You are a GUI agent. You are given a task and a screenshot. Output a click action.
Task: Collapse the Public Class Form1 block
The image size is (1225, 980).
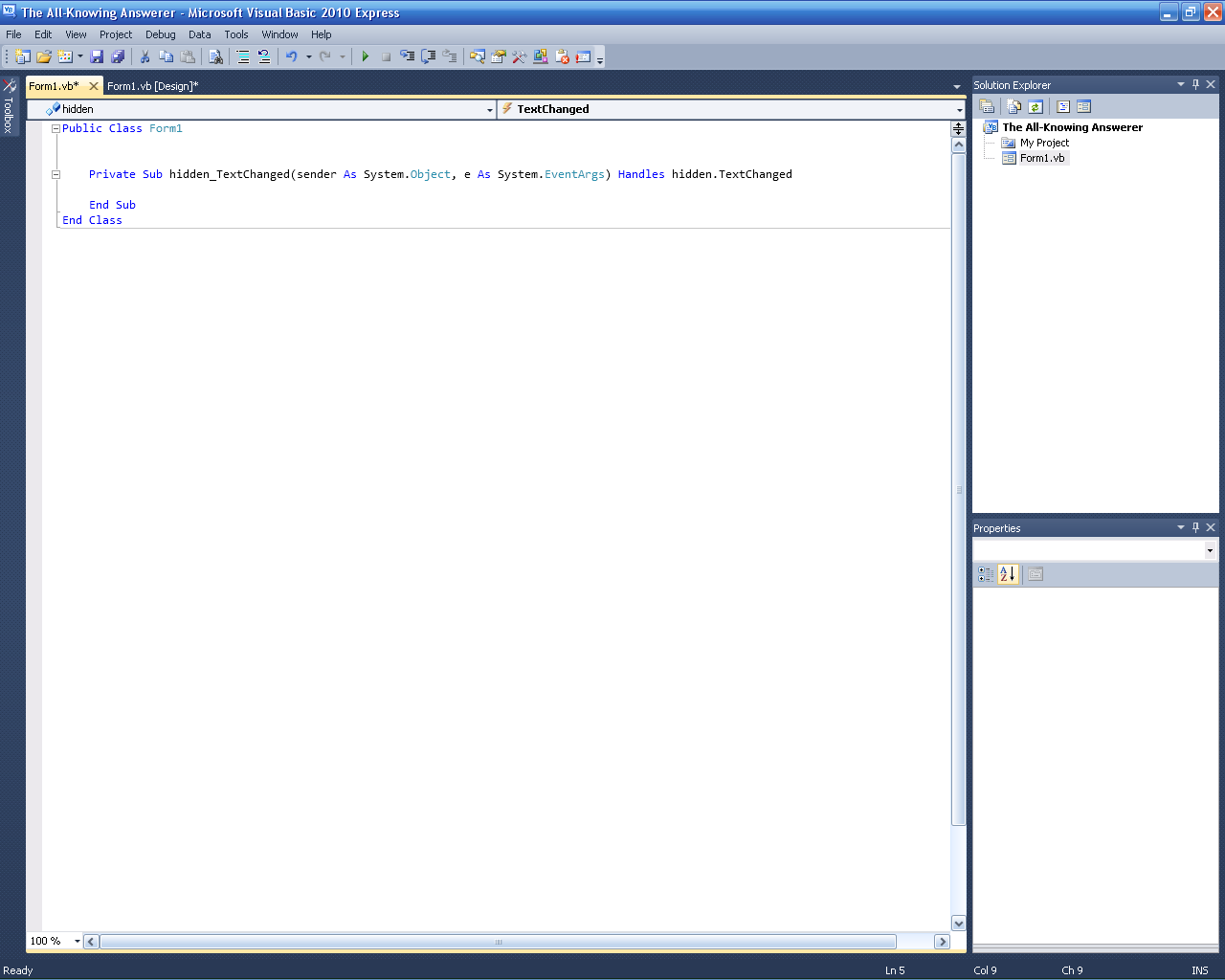coord(56,128)
